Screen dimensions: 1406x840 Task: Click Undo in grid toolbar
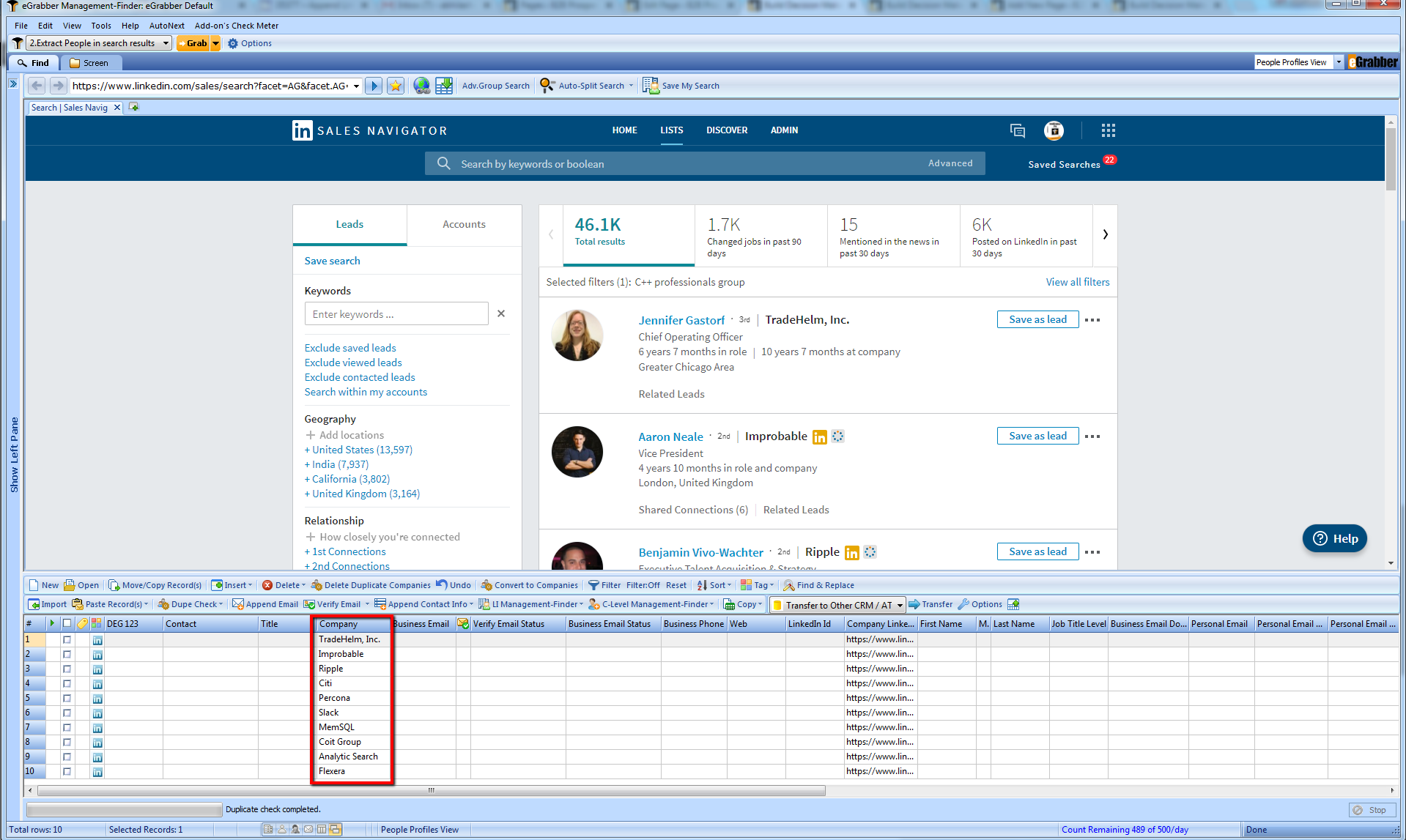[454, 585]
